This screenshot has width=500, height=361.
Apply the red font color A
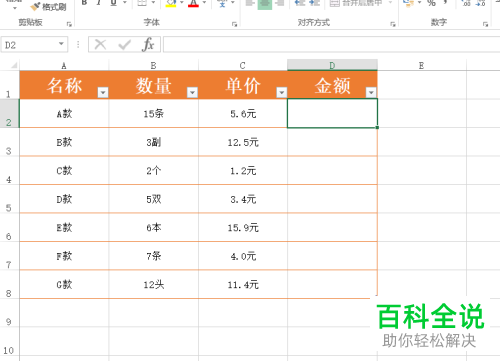pos(193,3)
